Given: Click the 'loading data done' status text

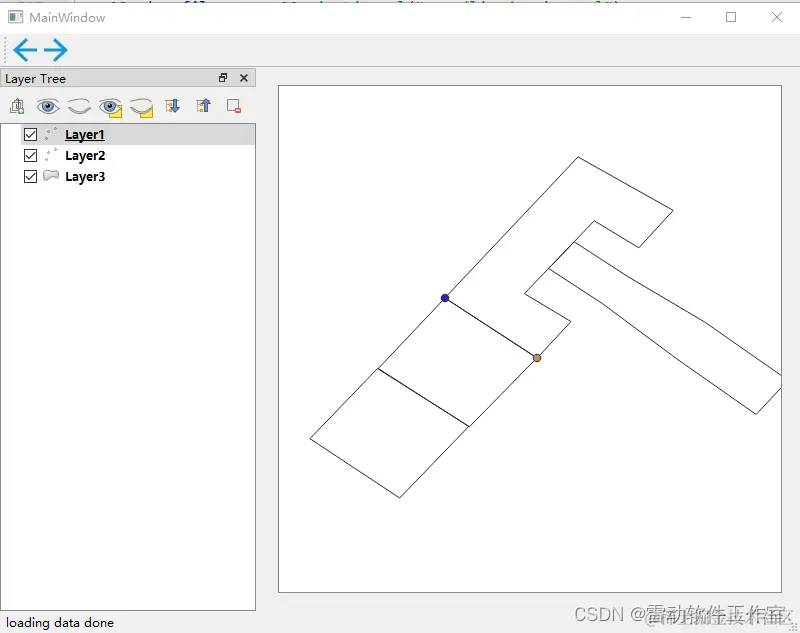Looking at the screenshot, I should click(60, 623).
